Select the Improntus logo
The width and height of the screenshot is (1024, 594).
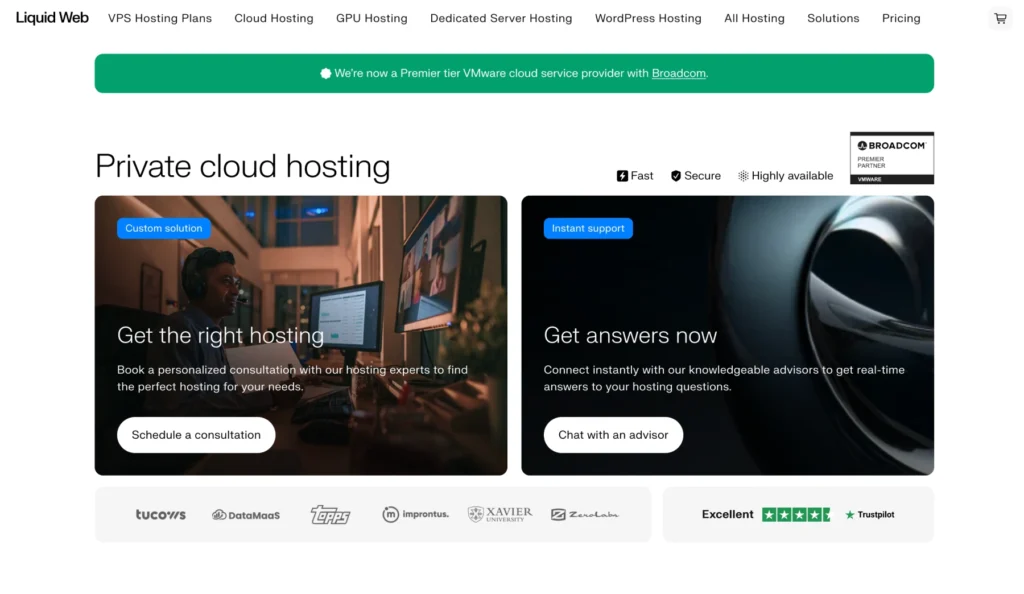[415, 514]
